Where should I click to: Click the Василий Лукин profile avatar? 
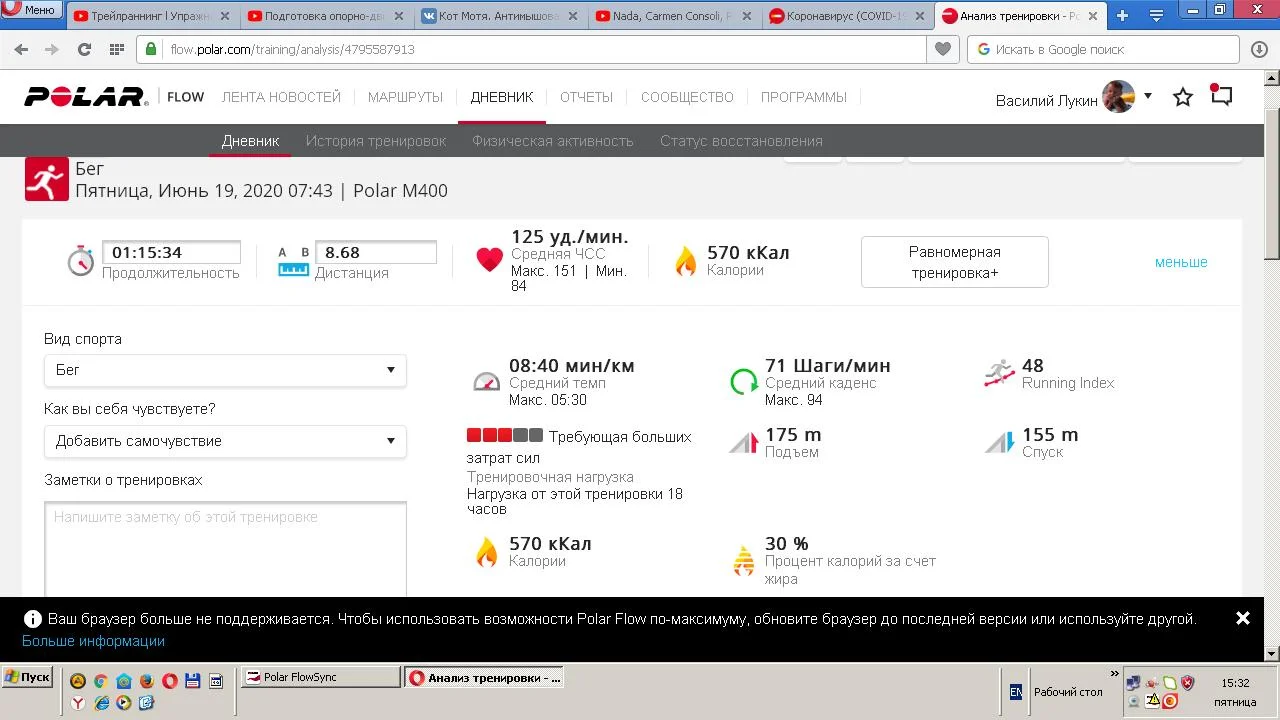pos(1118,97)
